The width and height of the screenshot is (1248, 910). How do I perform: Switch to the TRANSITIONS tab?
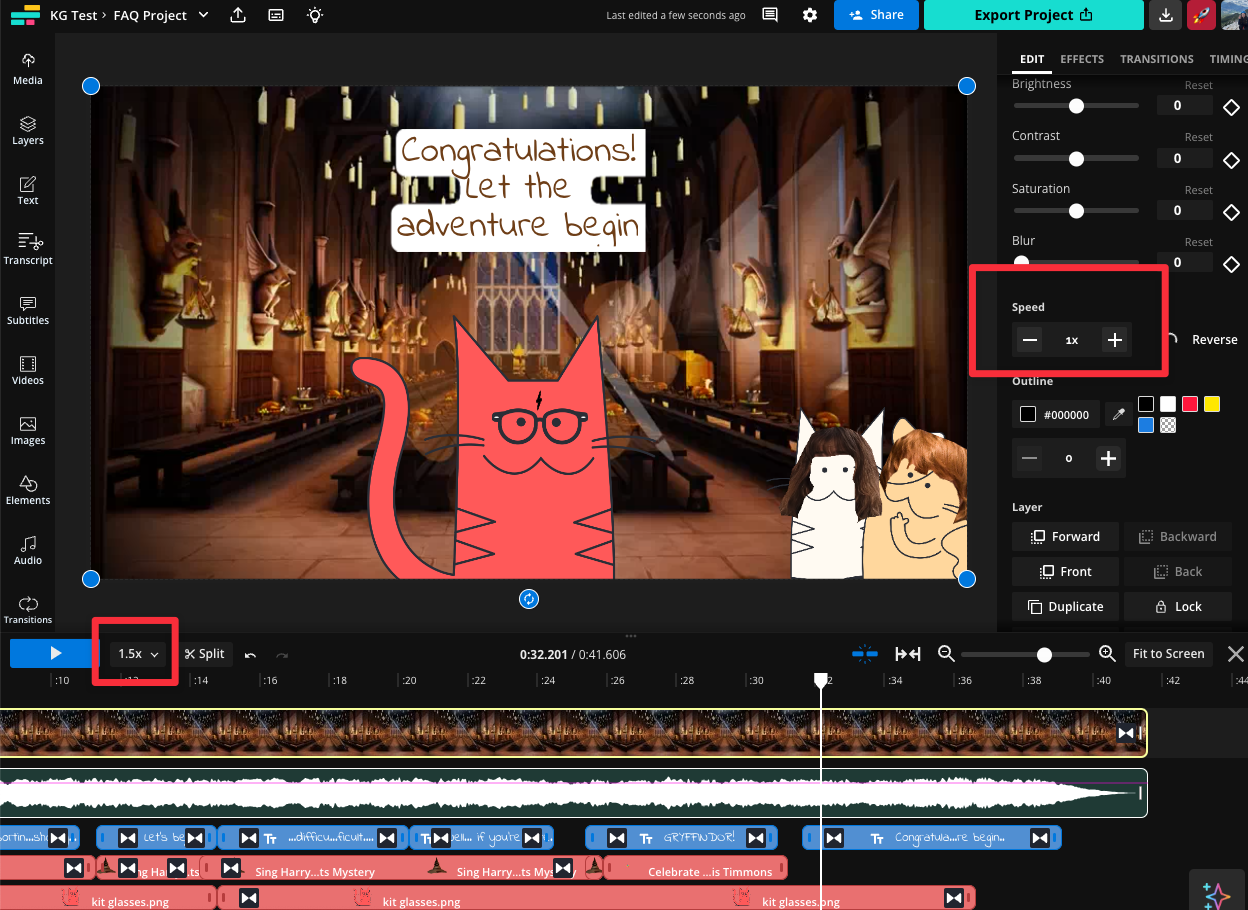click(1156, 59)
